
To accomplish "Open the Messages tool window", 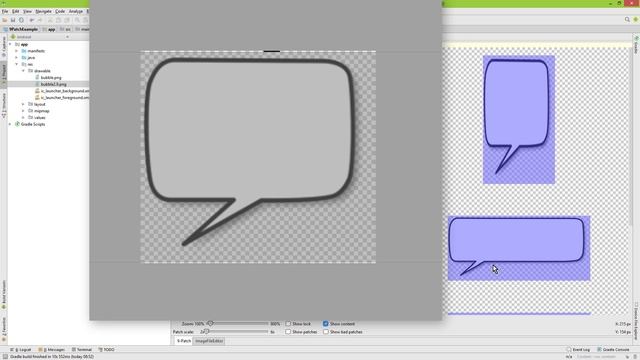I will (x=51, y=350).
